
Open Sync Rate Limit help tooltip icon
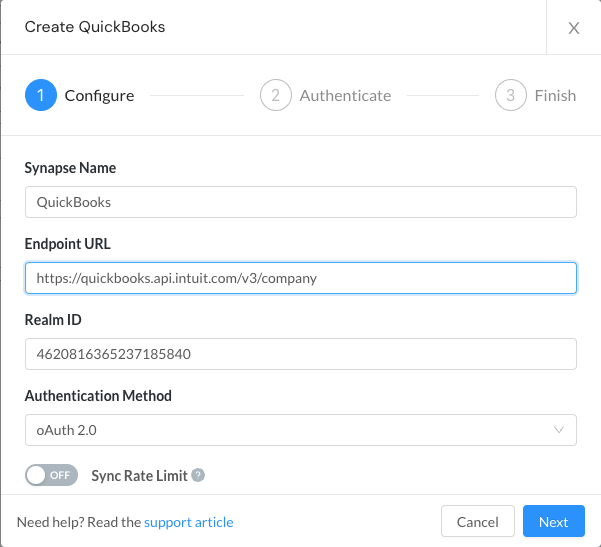point(198,475)
